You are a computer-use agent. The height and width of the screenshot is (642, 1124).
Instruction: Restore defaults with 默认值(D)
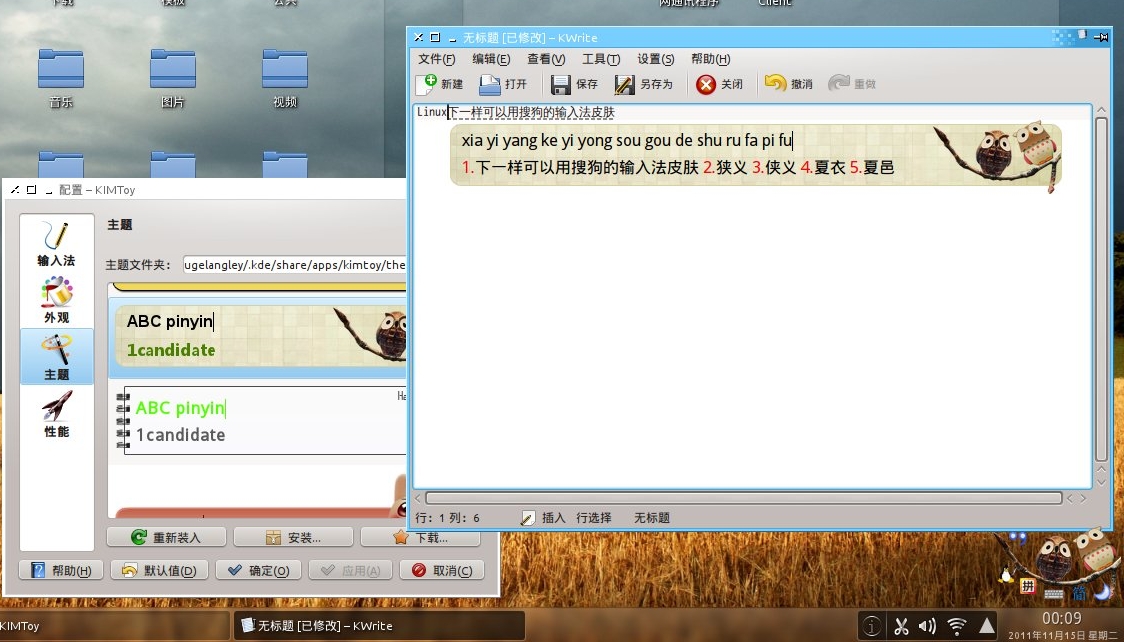(x=159, y=570)
